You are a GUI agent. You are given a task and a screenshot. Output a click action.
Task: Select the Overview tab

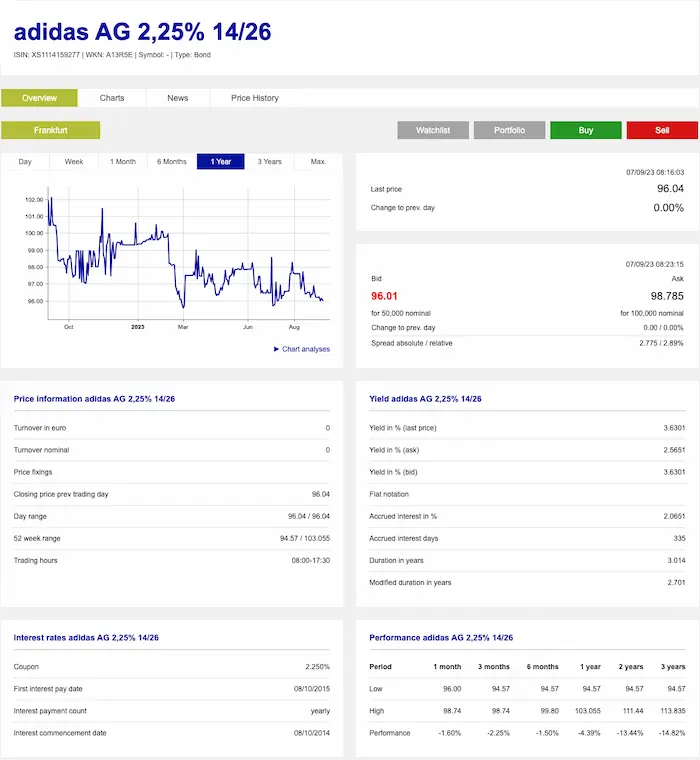pos(39,98)
